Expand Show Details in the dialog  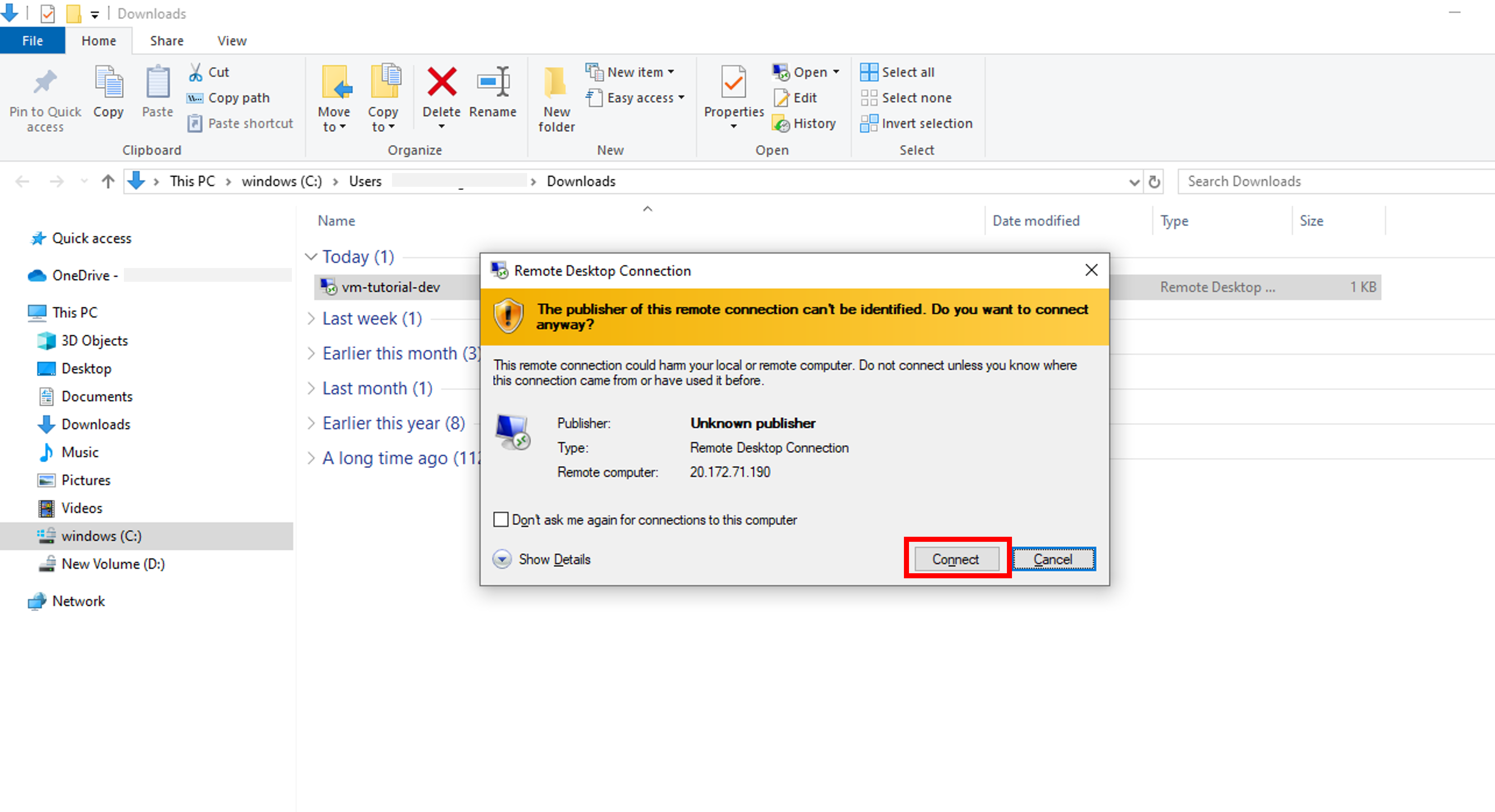pos(502,560)
